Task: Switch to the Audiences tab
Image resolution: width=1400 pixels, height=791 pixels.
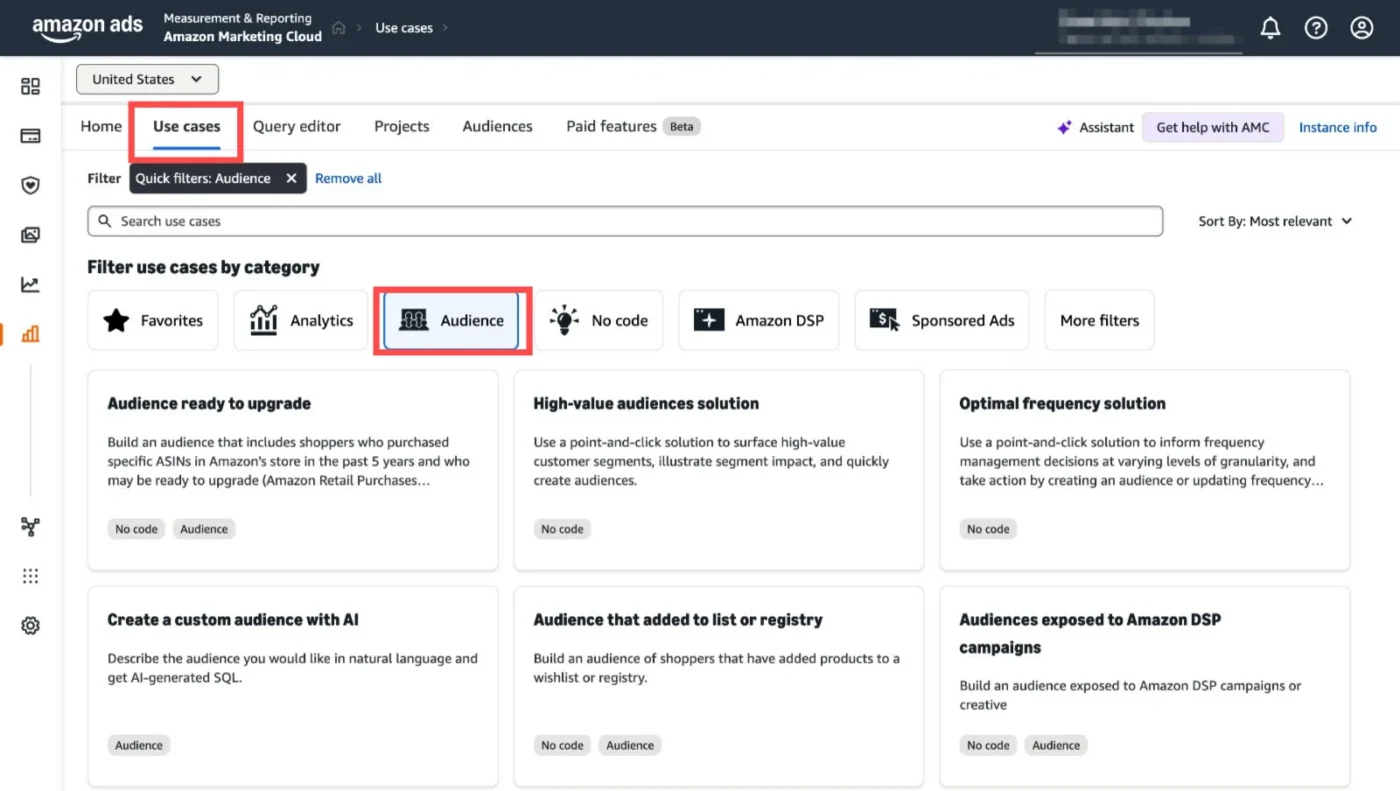Action: click(497, 127)
